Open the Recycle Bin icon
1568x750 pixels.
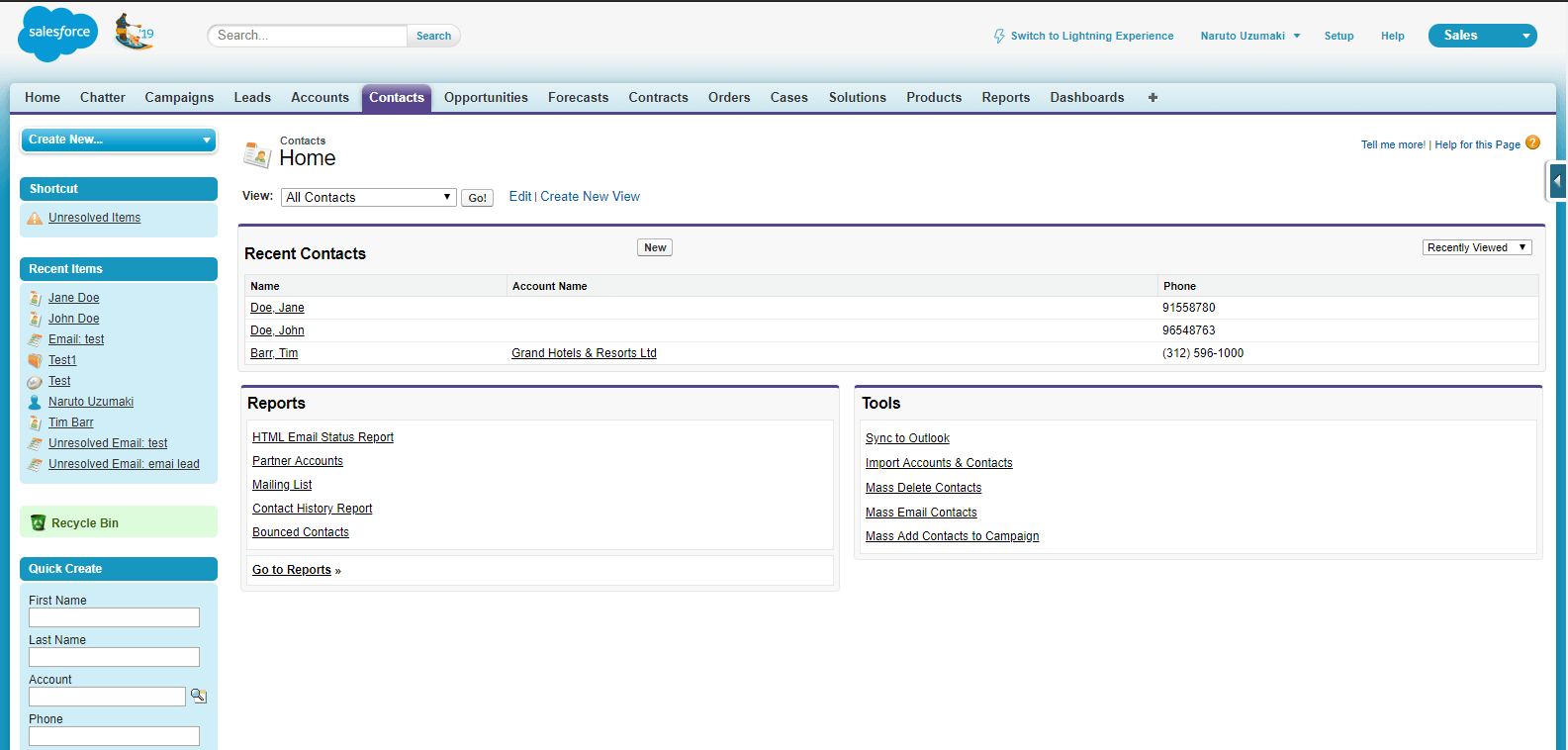point(39,522)
